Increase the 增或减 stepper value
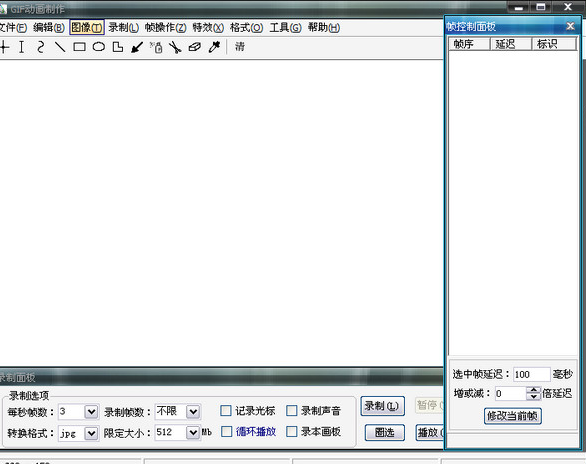This screenshot has width=586, height=464. coord(533,390)
